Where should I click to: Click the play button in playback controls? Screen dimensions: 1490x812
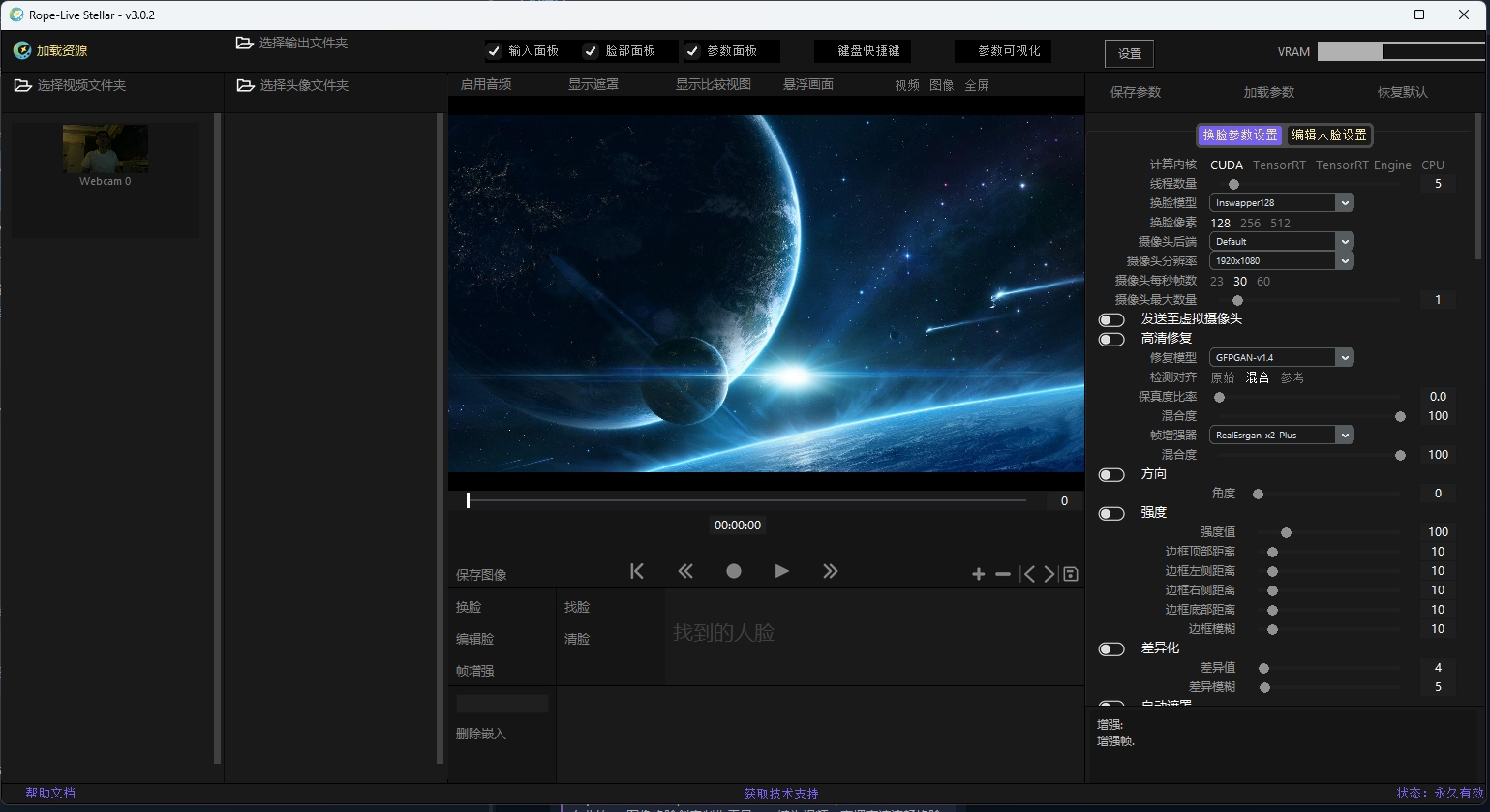(781, 571)
